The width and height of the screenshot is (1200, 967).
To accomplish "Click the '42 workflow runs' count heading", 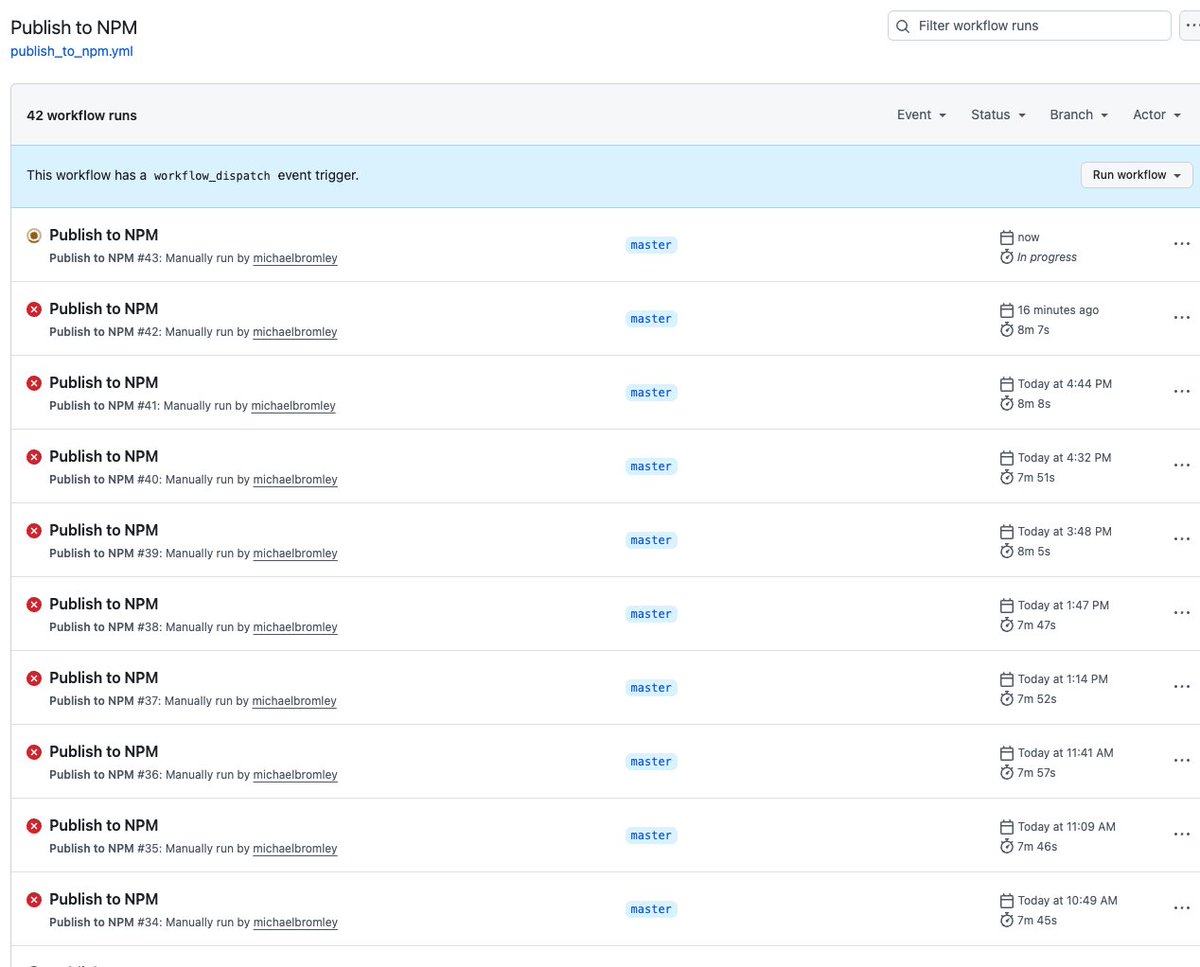I will pyautogui.click(x=82, y=115).
